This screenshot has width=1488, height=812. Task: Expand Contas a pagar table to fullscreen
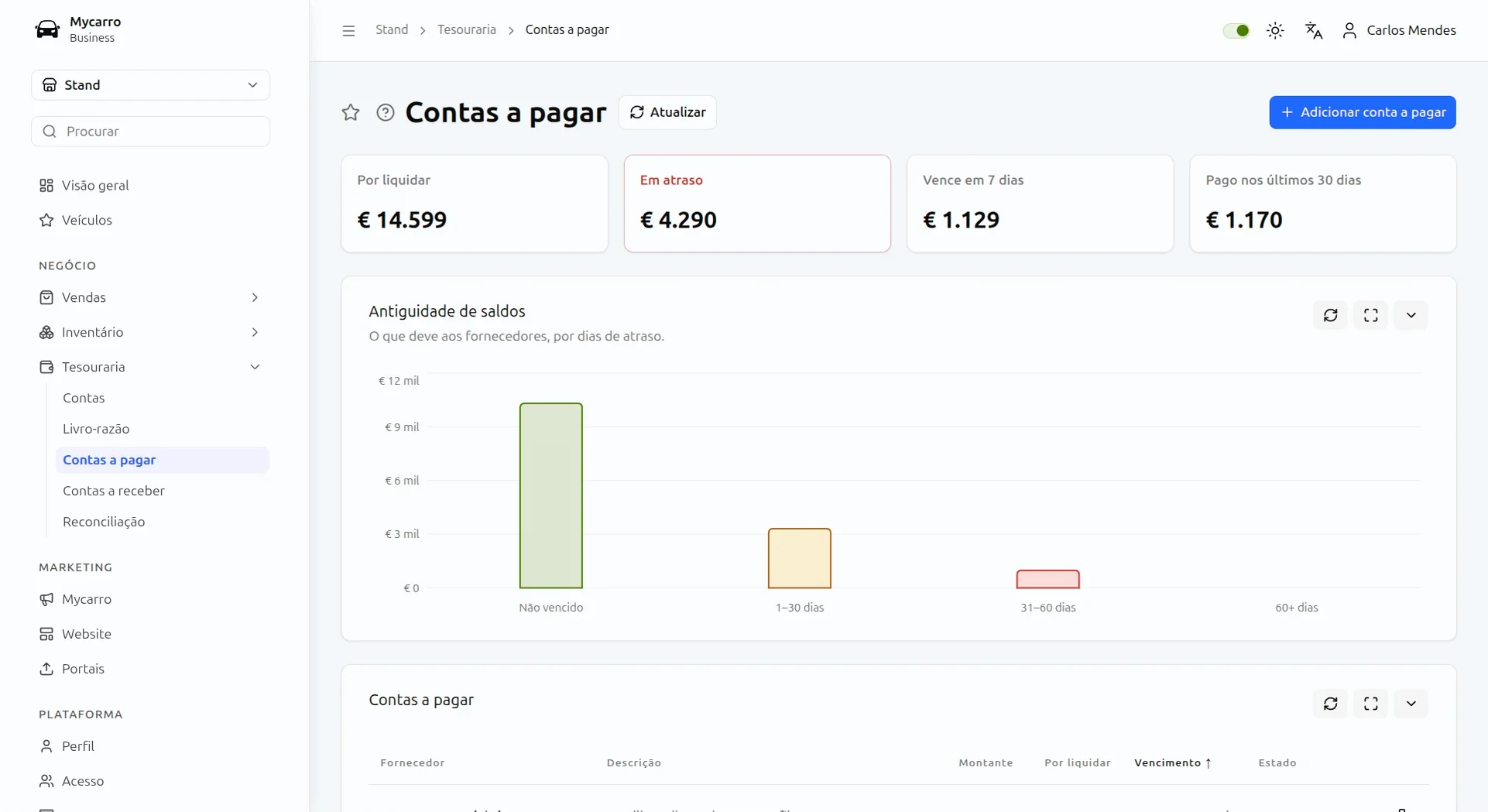tap(1371, 704)
